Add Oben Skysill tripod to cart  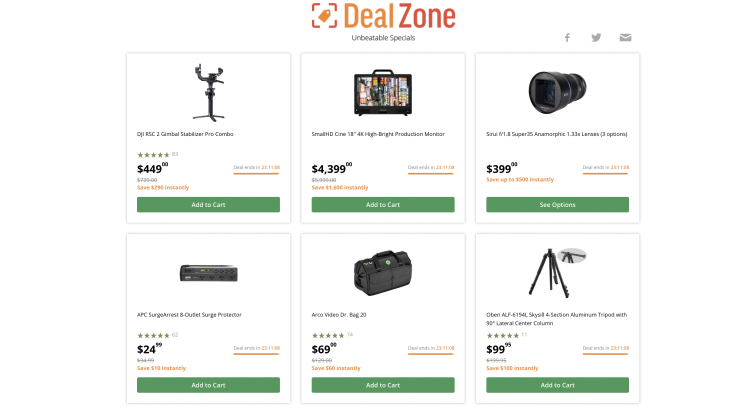(557, 385)
